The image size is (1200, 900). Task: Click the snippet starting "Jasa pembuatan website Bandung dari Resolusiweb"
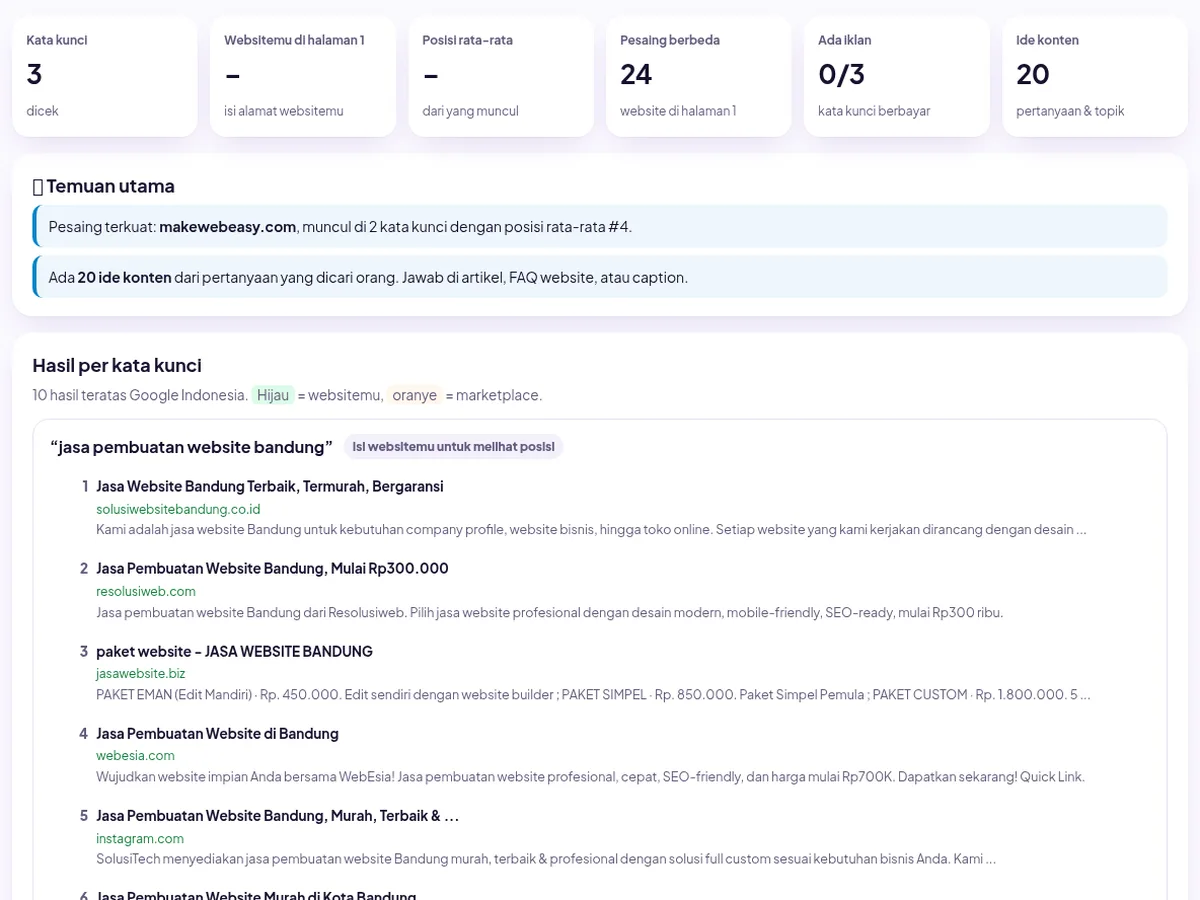pos(549,612)
